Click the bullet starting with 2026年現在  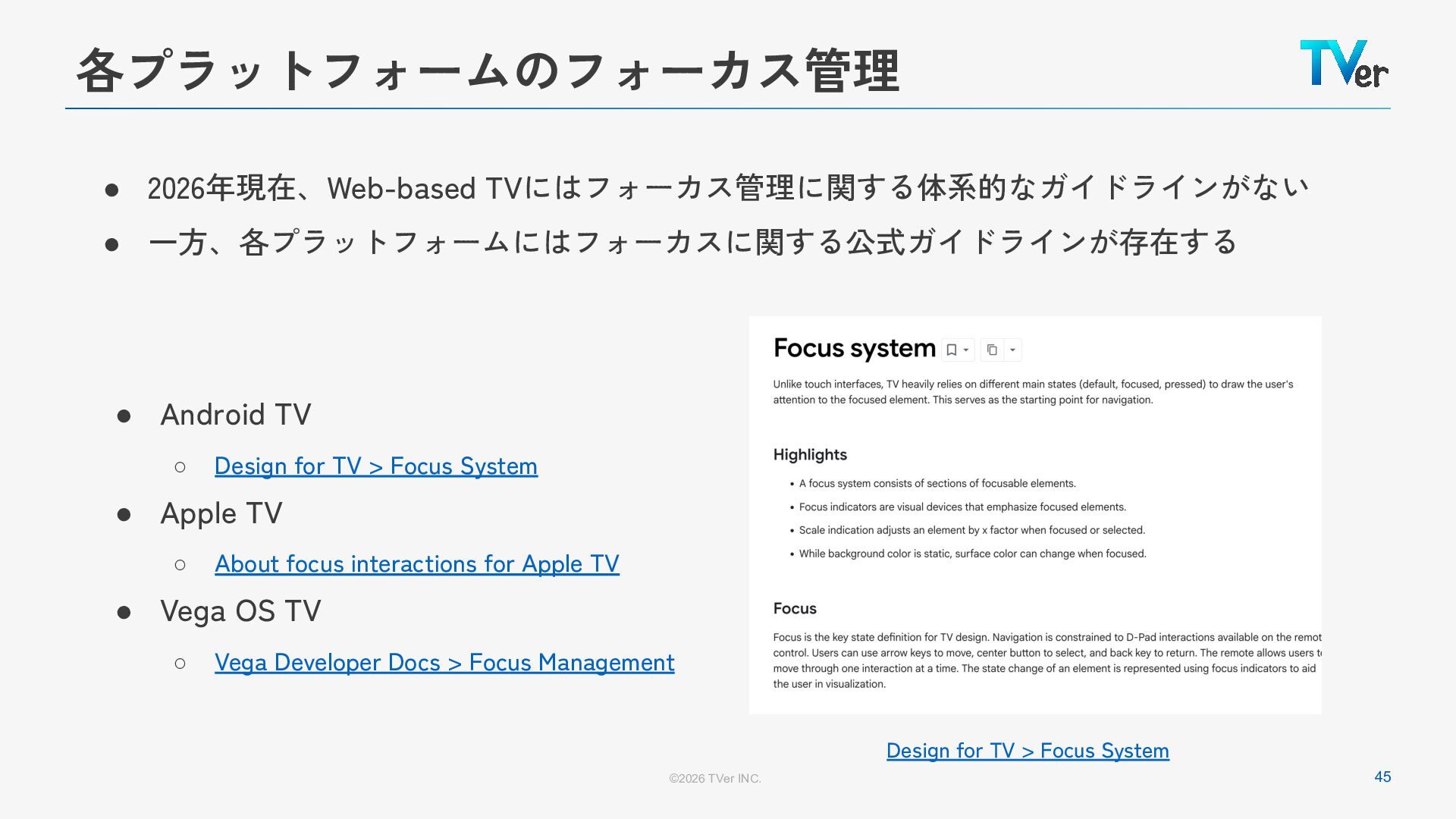click(728, 187)
